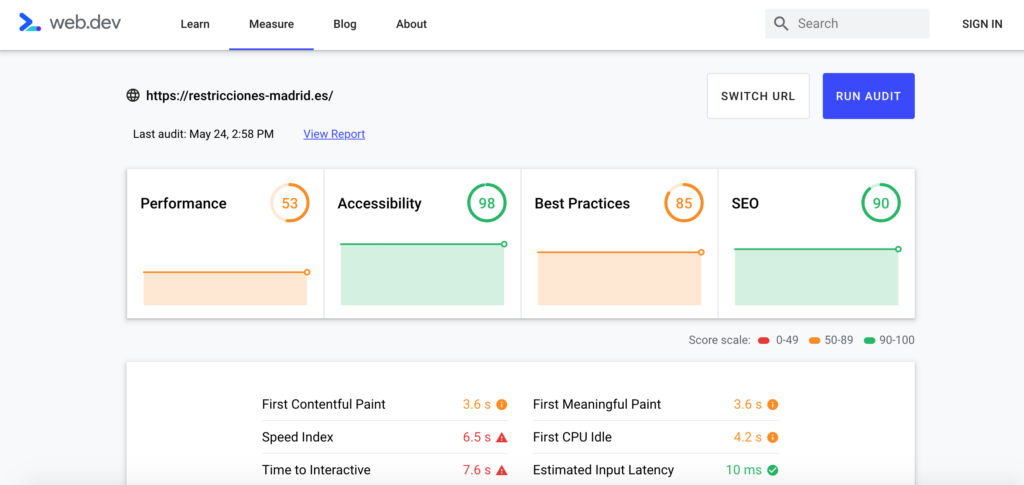This screenshot has height=485, width=1024.
Task: Click the red 0-49 score scale dot
Action: coord(763,340)
